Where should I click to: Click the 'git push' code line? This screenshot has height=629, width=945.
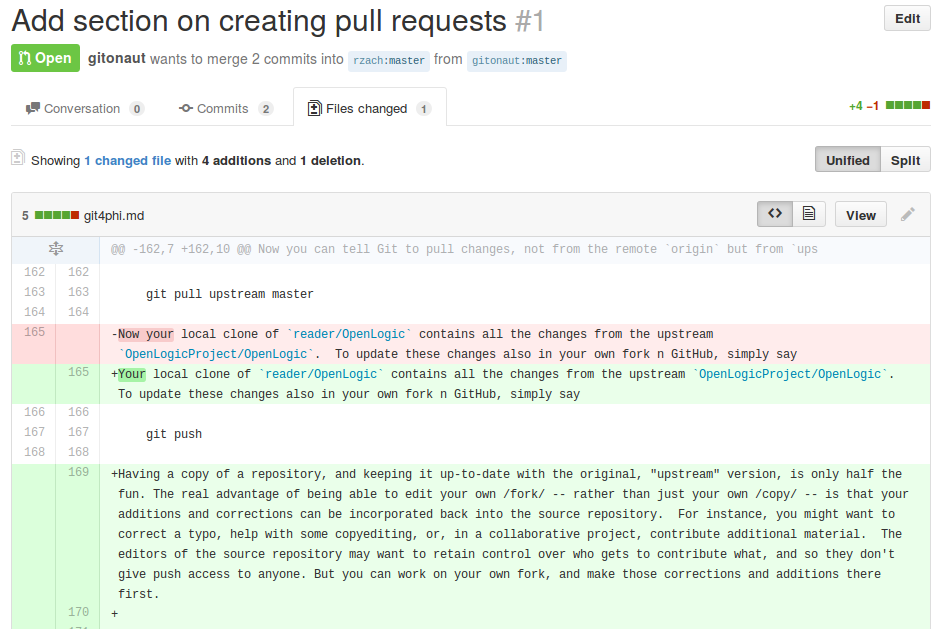tap(174, 434)
